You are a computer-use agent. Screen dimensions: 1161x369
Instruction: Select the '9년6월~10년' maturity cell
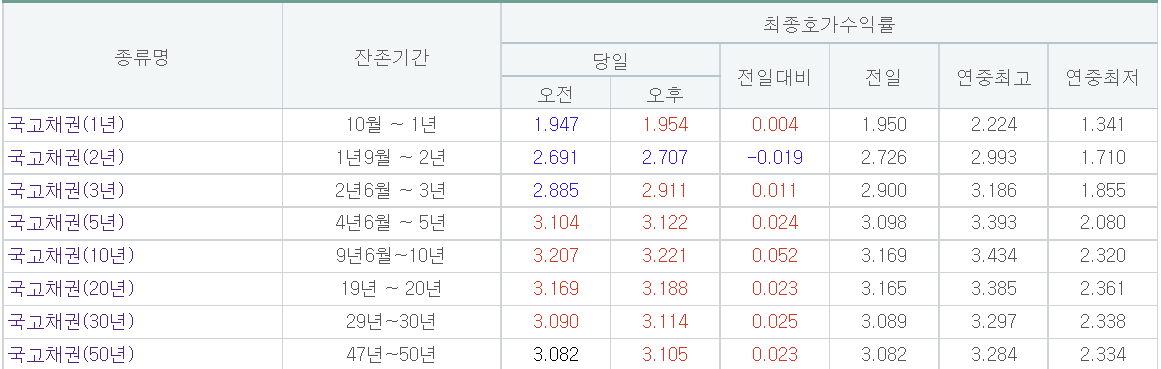tap(391, 256)
